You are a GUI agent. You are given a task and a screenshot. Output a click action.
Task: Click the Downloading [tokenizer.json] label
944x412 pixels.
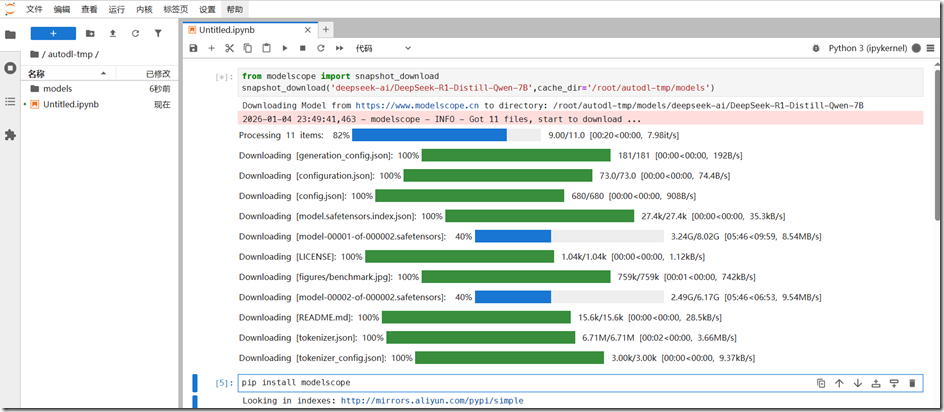(x=299, y=338)
